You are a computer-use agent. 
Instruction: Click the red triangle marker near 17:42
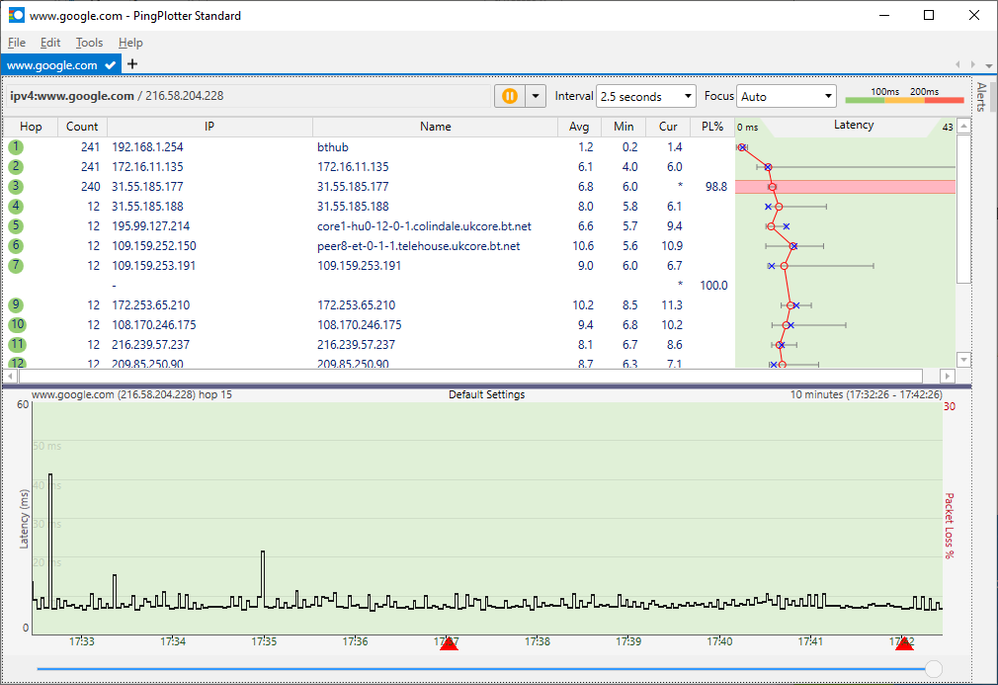904,643
